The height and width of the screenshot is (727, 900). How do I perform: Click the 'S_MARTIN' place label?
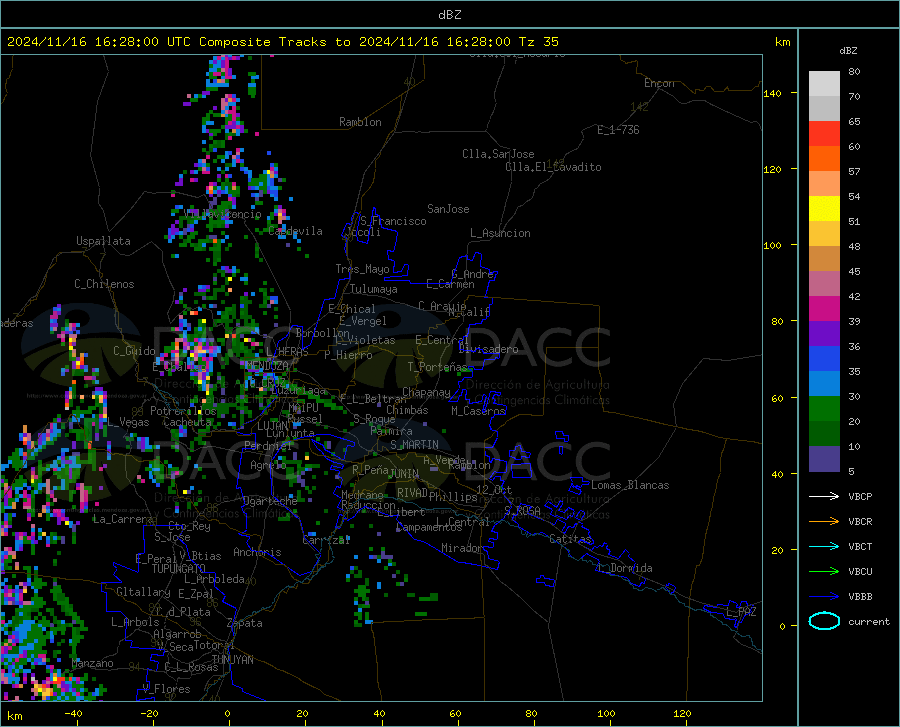click(x=414, y=445)
